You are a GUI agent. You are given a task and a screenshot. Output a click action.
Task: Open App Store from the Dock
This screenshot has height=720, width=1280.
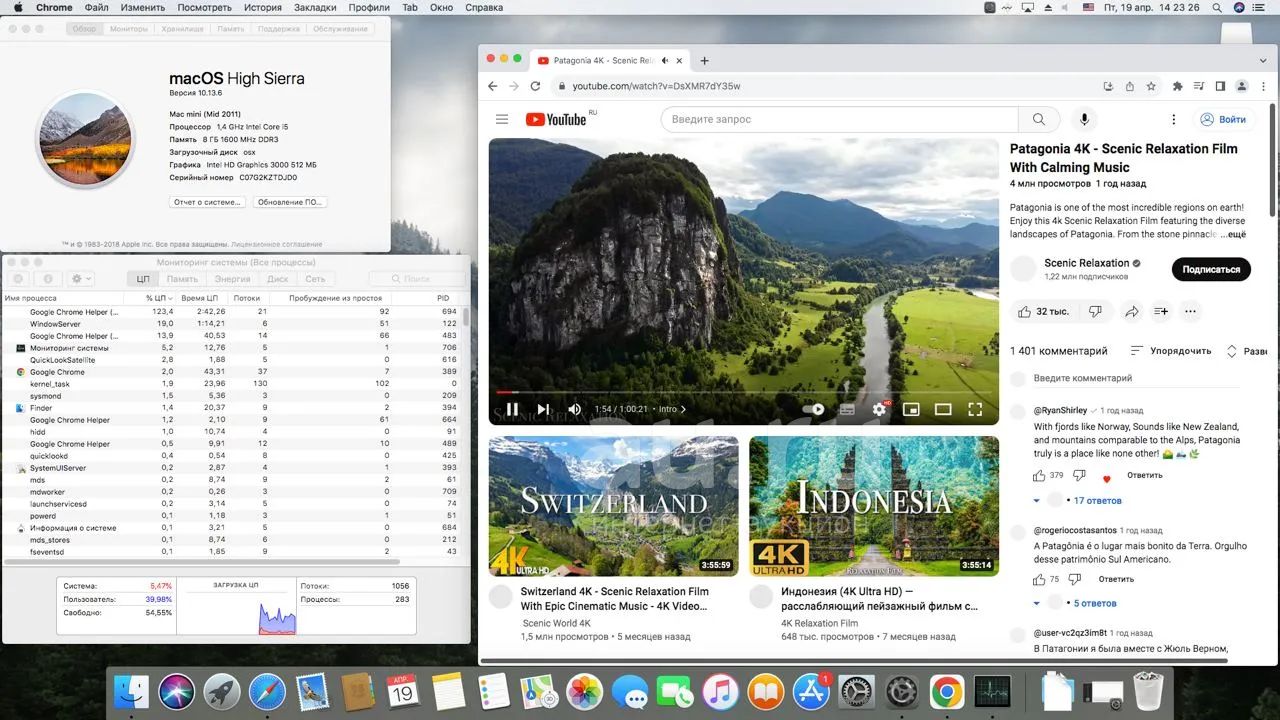(811, 691)
